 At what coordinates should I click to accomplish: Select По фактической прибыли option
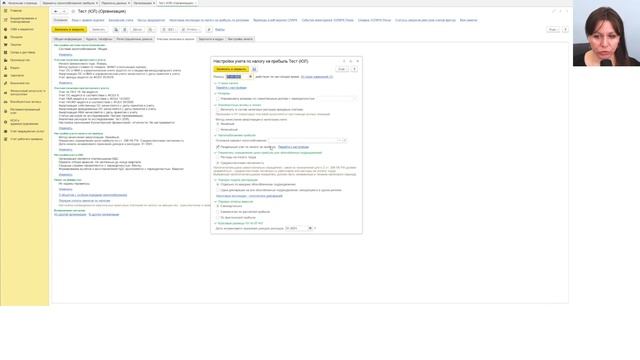point(218,218)
